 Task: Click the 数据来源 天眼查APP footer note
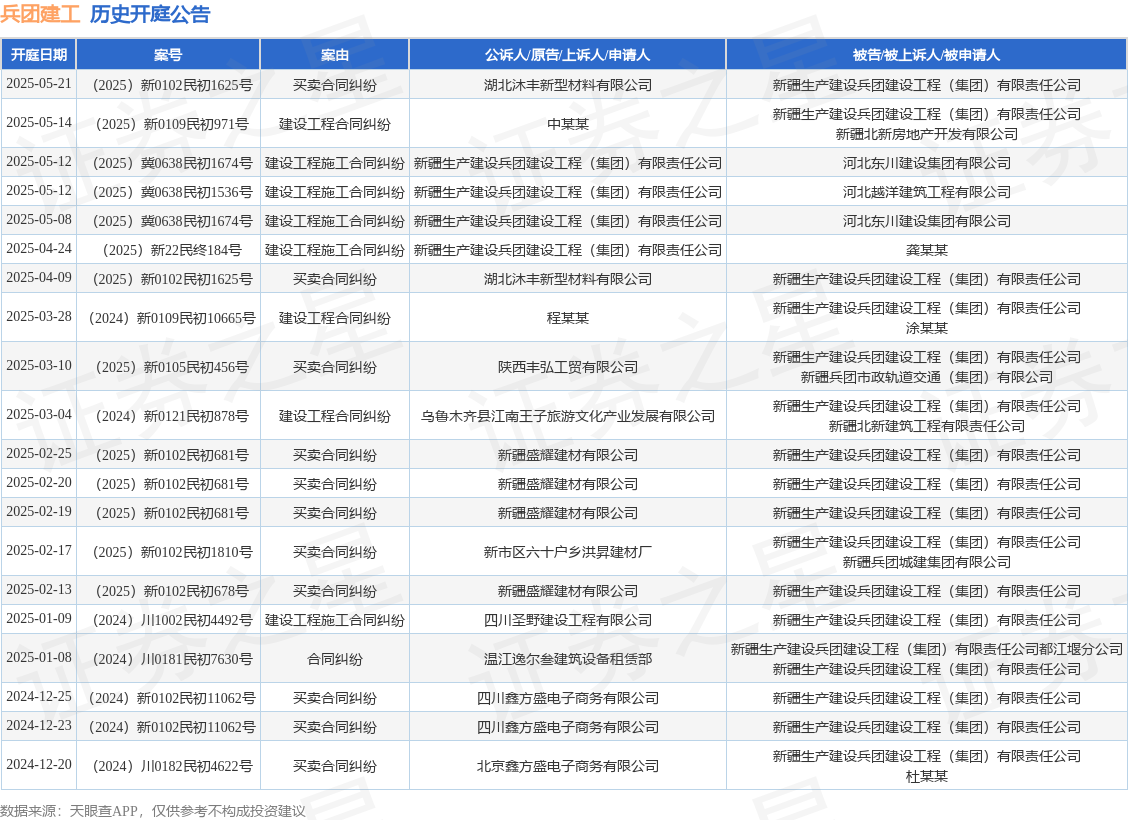tap(153, 811)
